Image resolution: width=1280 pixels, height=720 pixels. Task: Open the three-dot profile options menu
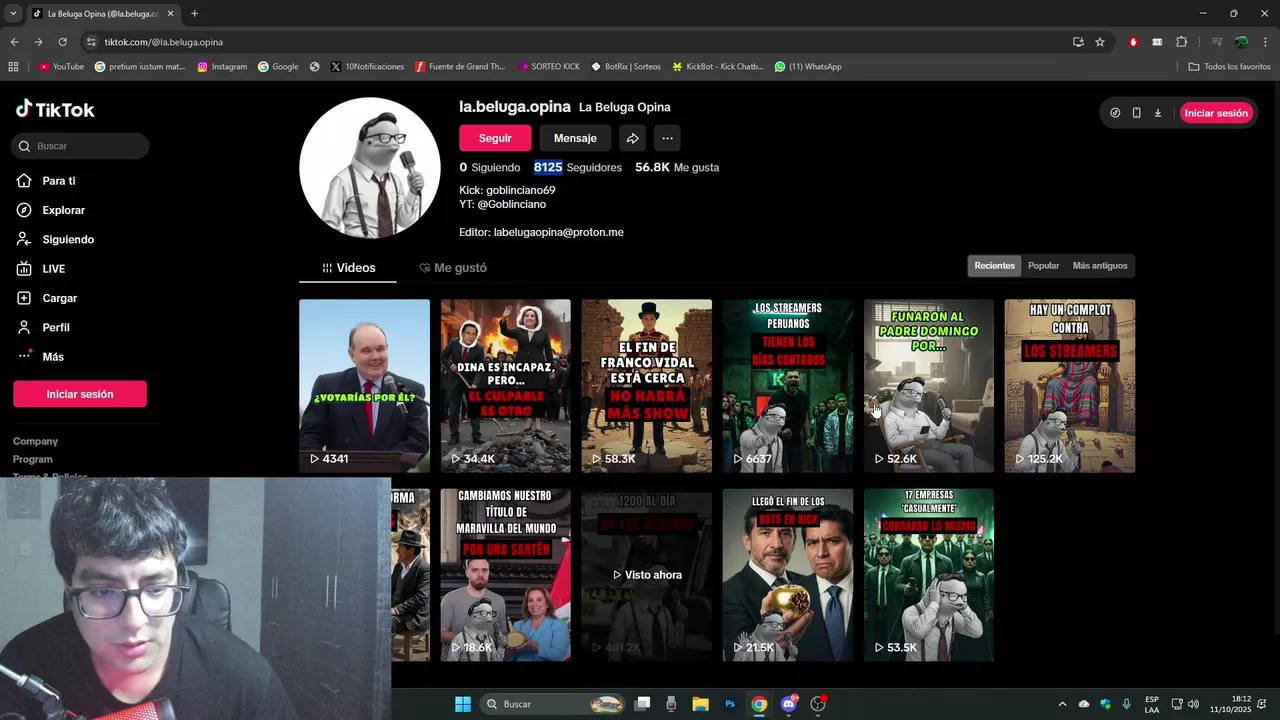[667, 138]
